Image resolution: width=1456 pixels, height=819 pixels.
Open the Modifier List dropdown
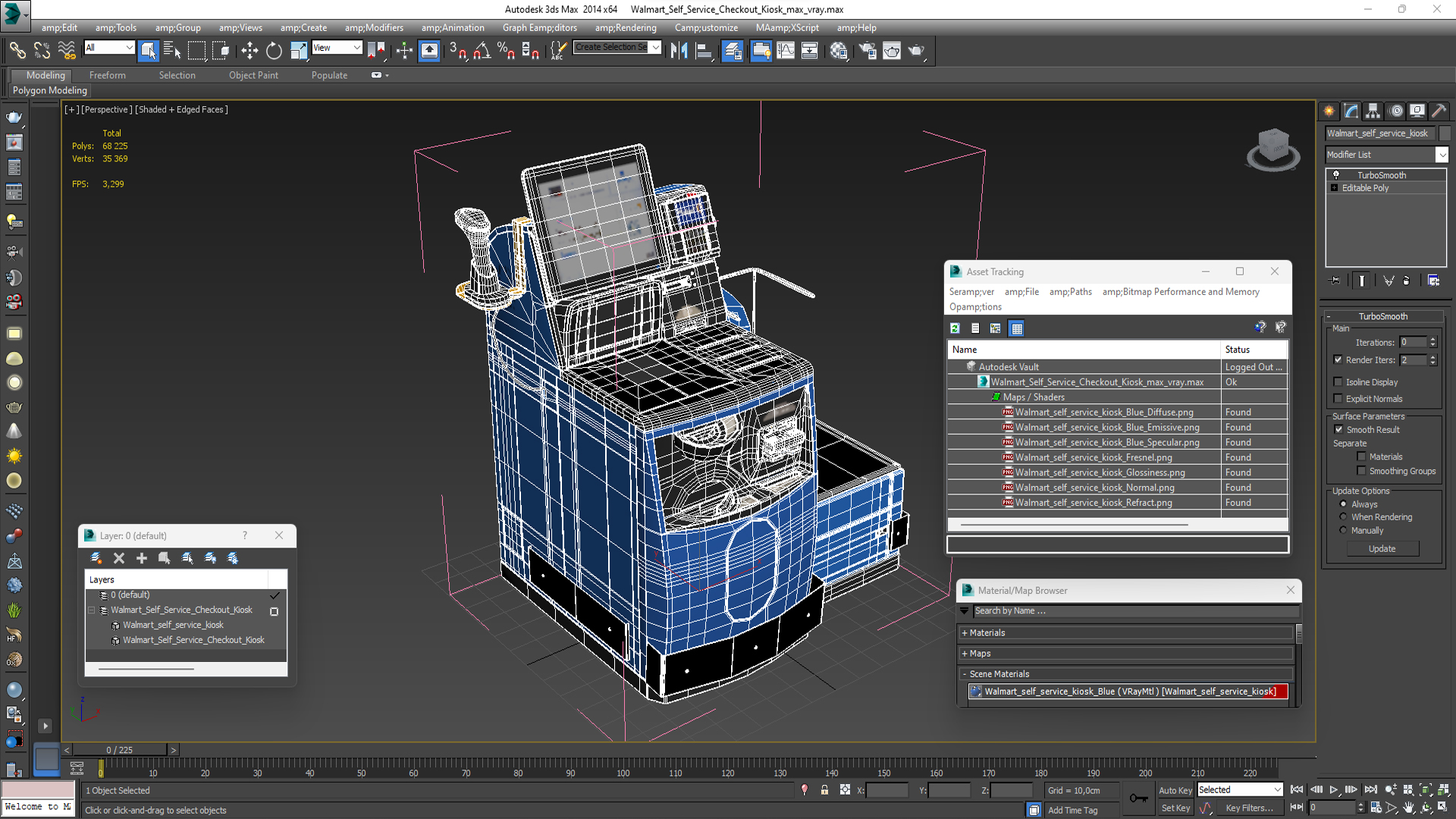point(1442,155)
